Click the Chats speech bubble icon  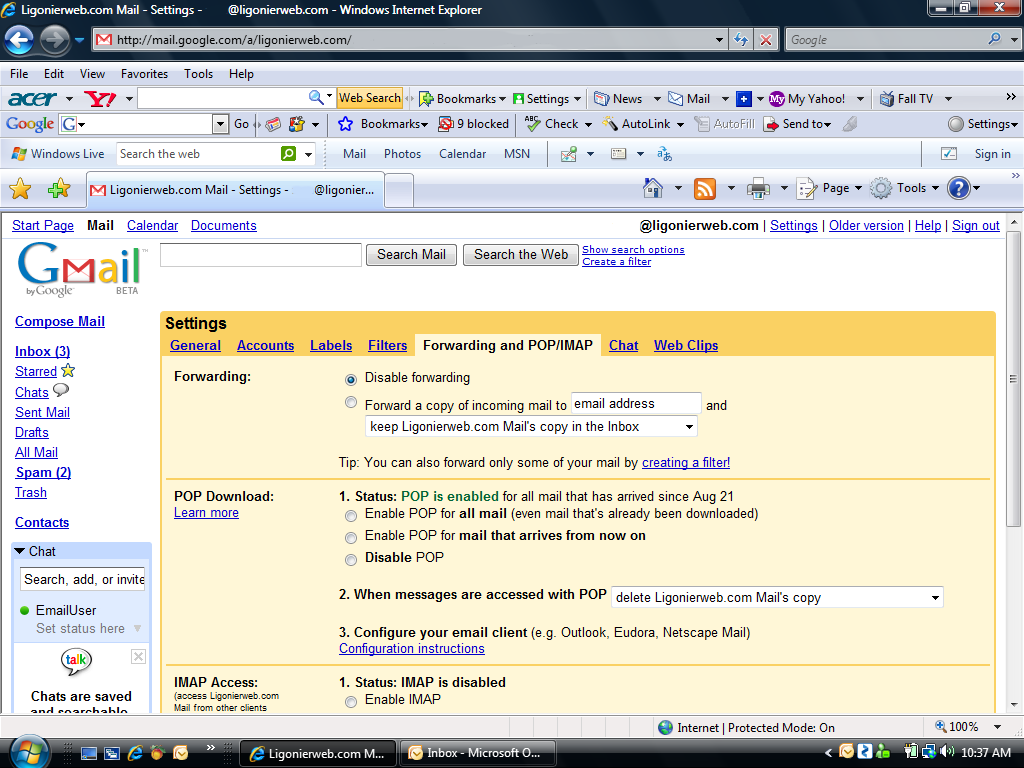coord(61,391)
